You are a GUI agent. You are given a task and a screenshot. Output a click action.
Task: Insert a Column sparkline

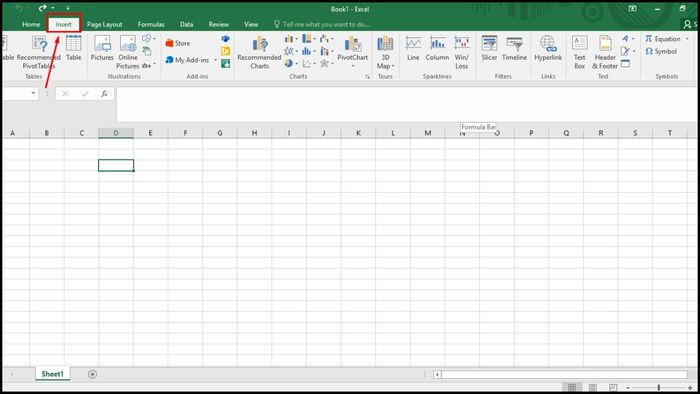pyautogui.click(x=437, y=48)
